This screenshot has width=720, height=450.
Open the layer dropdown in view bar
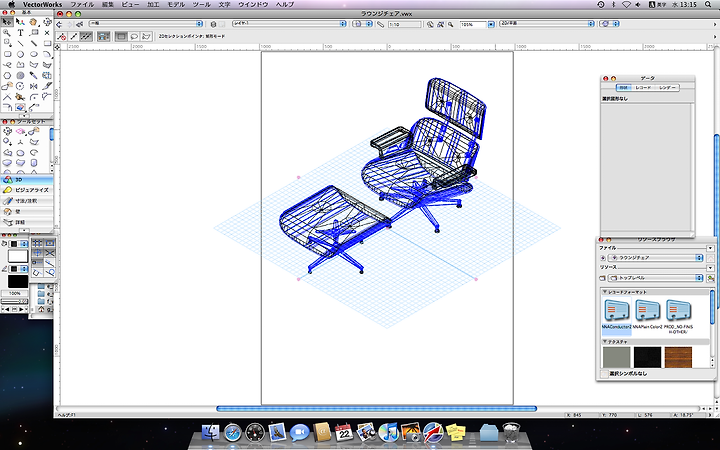pos(289,24)
